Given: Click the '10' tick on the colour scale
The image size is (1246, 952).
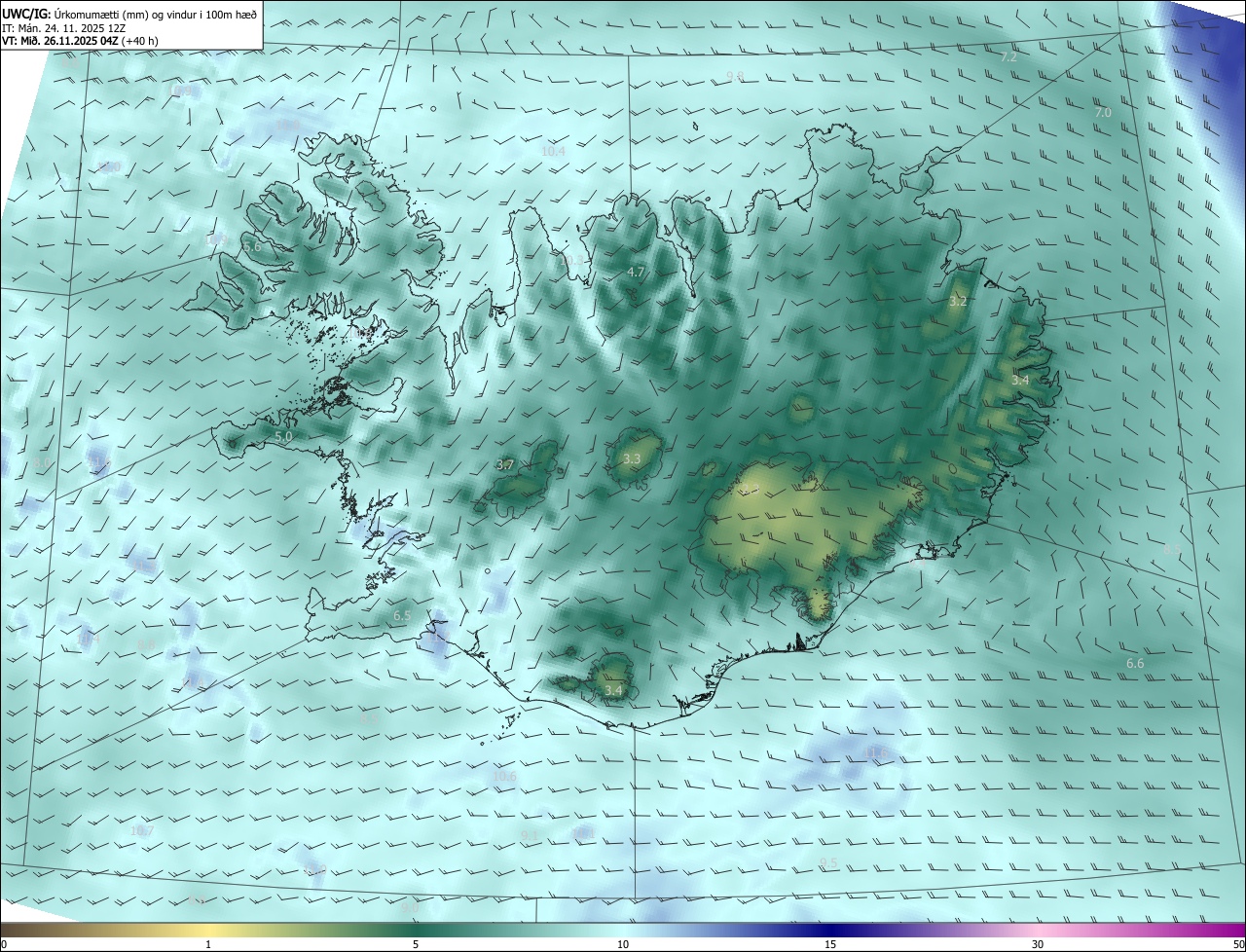Looking at the screenshot, I should [x=623, y=944].
